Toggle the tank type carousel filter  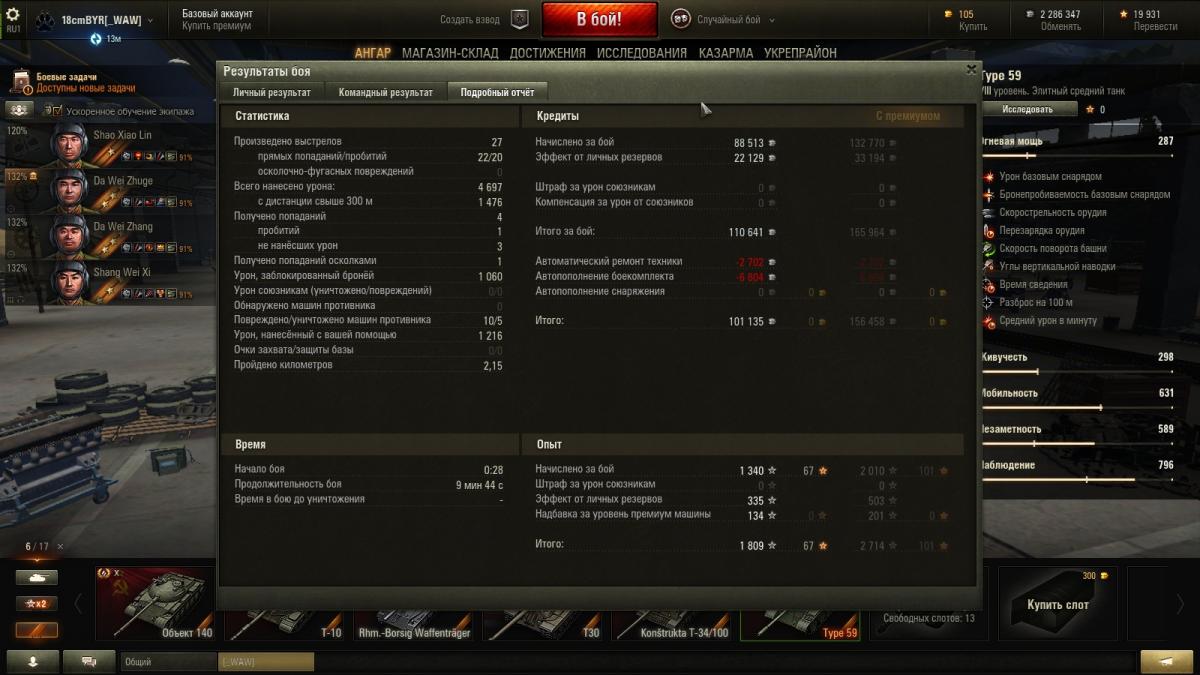(x=36, y=577)
